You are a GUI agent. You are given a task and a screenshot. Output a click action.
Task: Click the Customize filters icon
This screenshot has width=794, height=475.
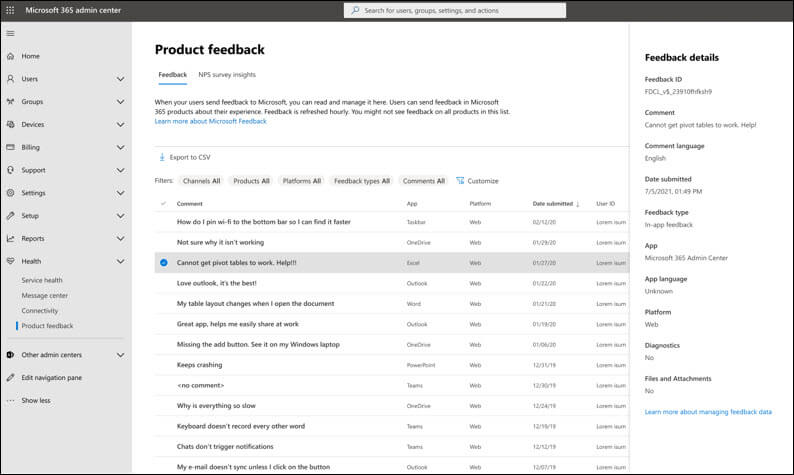coord(460,181)
